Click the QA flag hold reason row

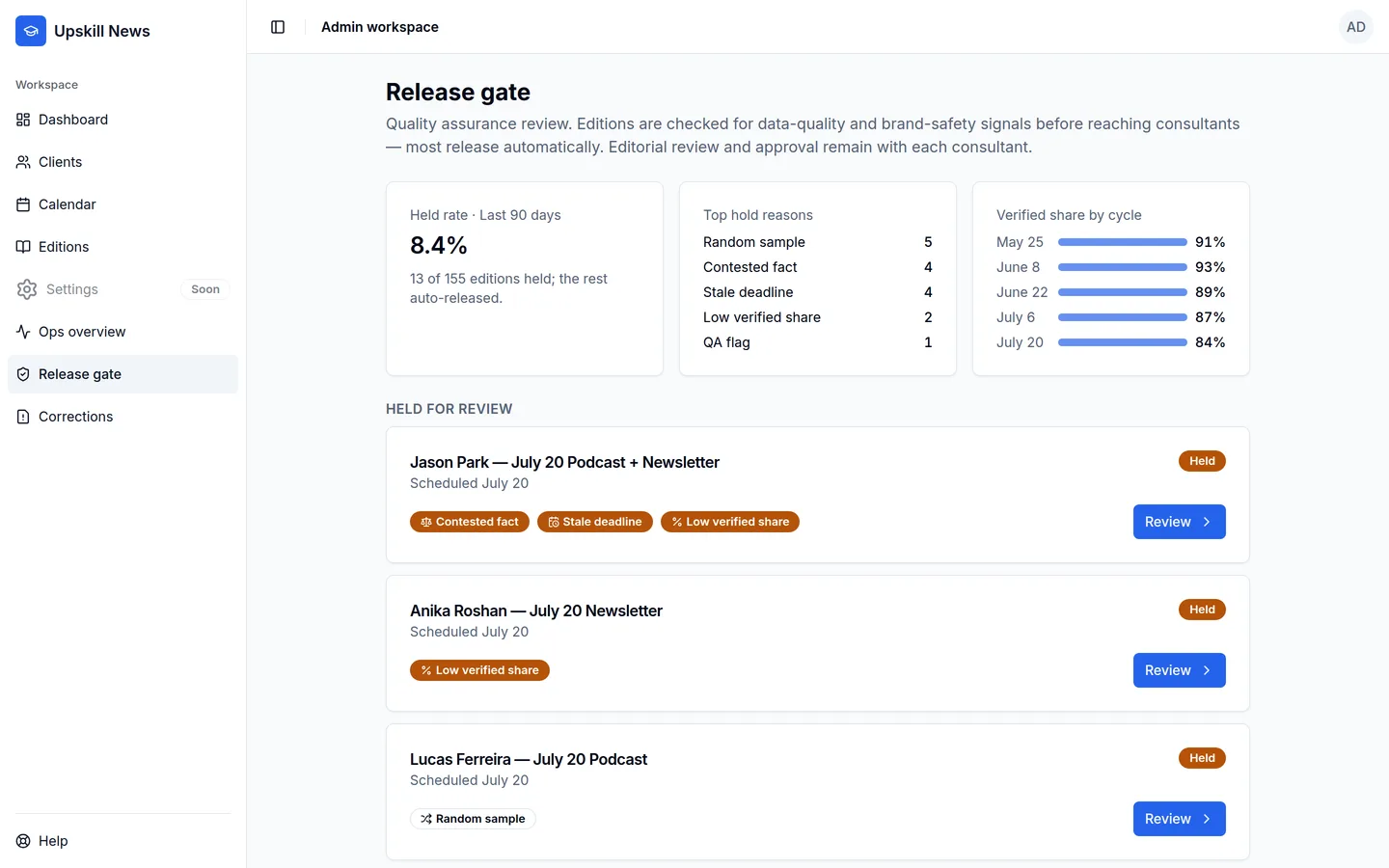(x=818, y=342)
